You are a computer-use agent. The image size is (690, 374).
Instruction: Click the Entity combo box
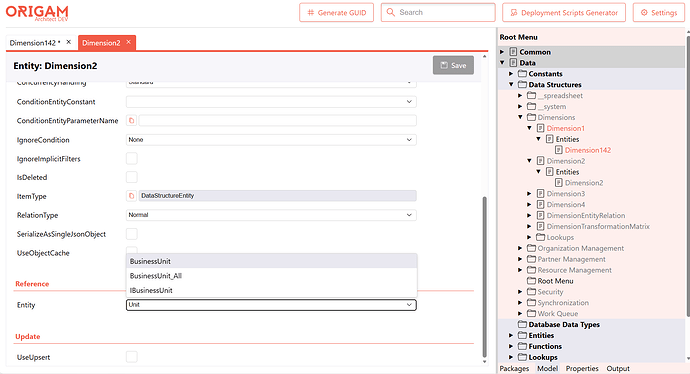click(x=271, y=305)
